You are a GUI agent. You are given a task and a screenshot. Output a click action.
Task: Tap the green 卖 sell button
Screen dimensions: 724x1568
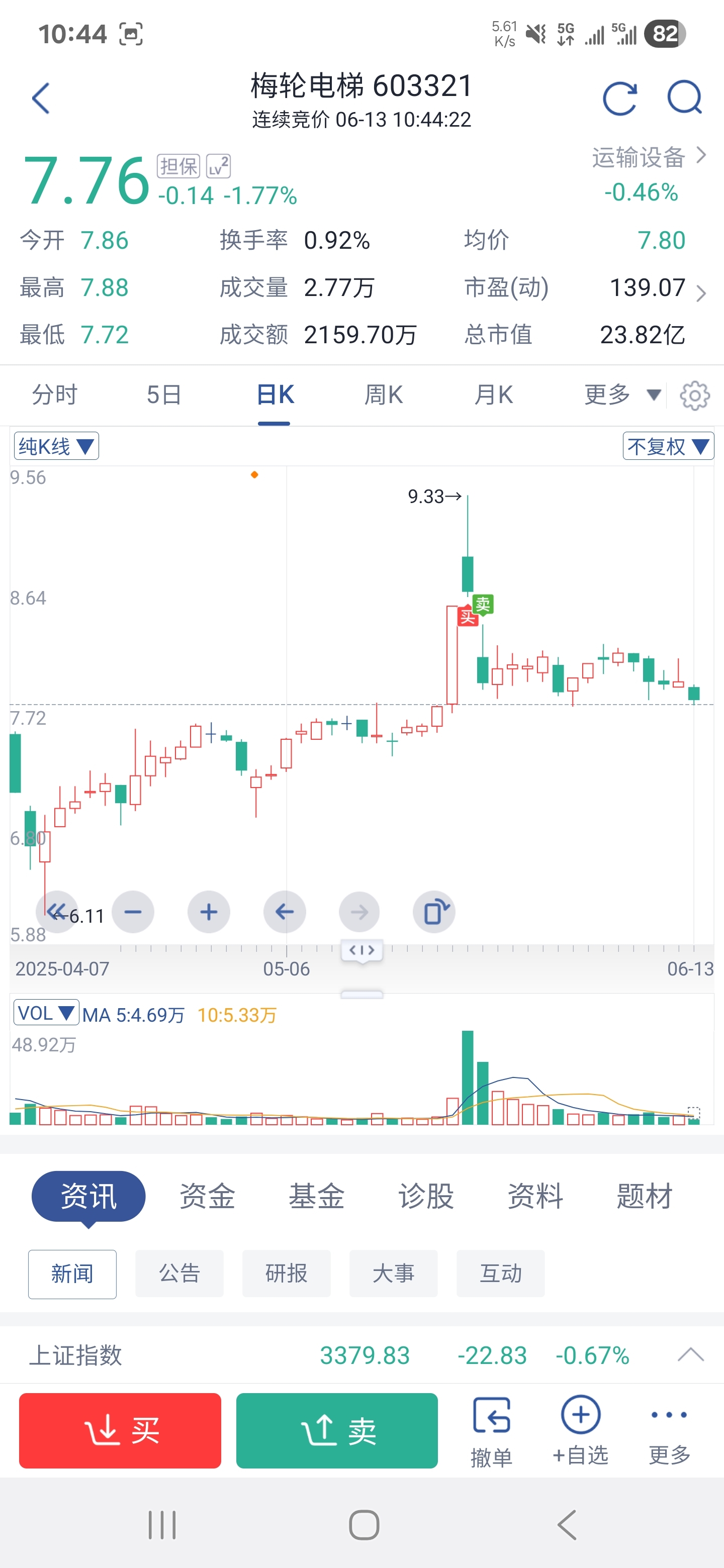(x=337, y=1430)
